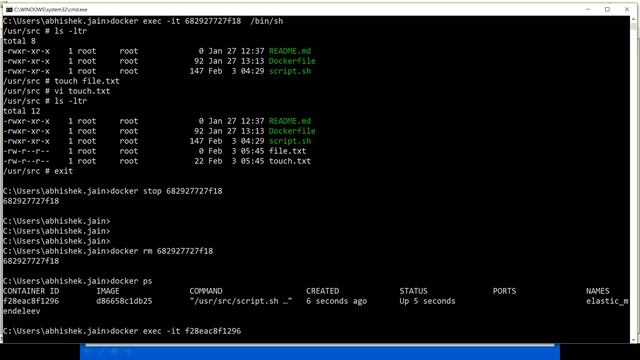Click the 'touch file.txt' command text
640x360 pixels.
tap(87, 81)
